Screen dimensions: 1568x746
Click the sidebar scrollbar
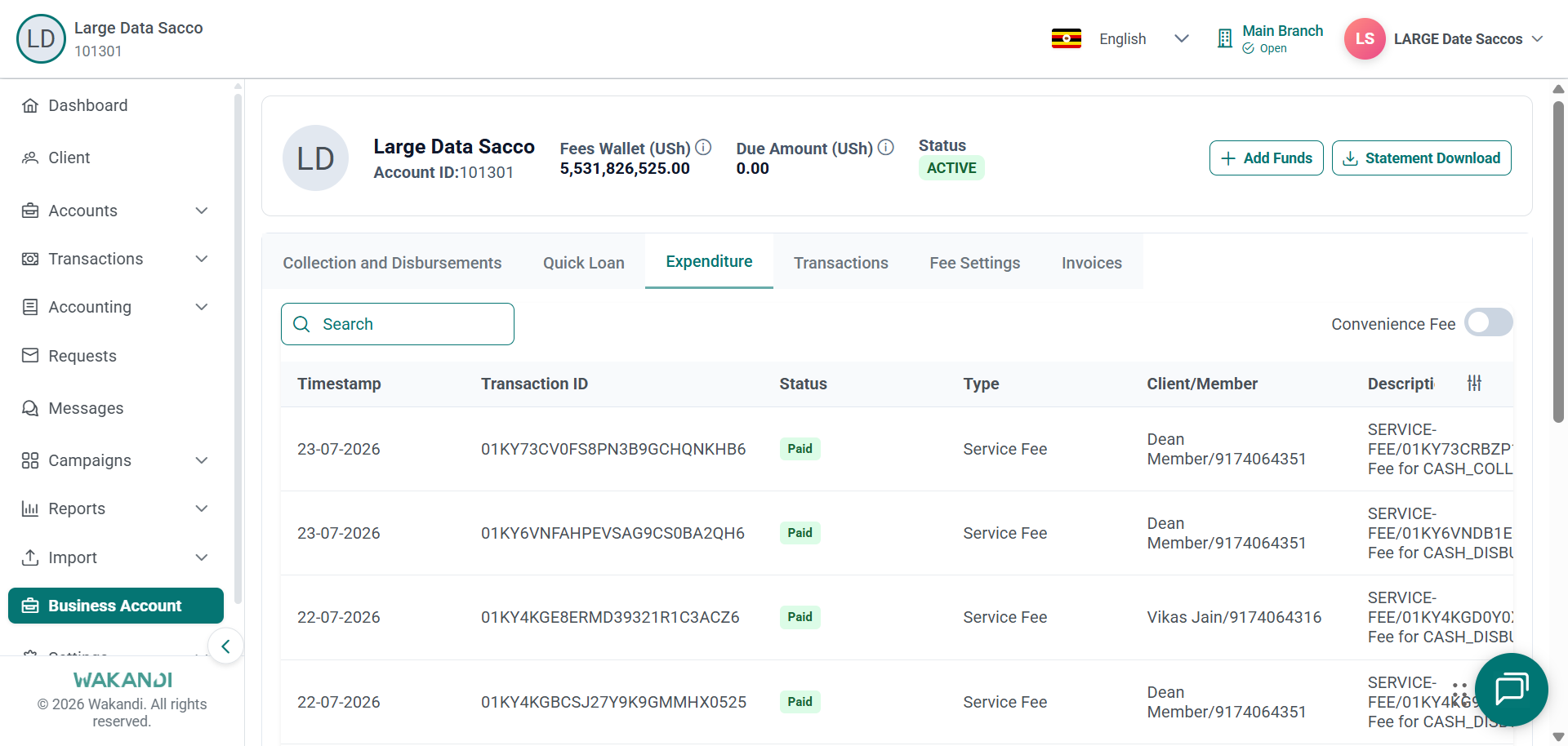238,347
